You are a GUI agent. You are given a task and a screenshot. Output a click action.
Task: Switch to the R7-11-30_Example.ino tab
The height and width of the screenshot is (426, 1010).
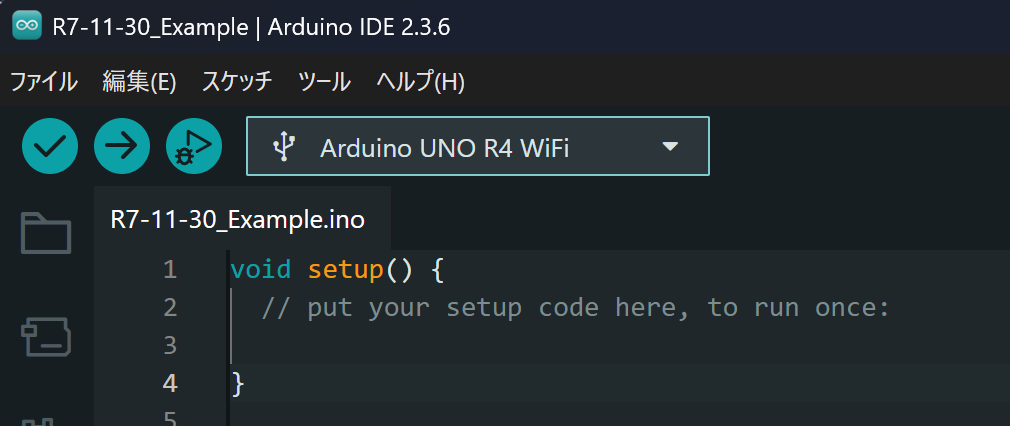tap(238, 219)
